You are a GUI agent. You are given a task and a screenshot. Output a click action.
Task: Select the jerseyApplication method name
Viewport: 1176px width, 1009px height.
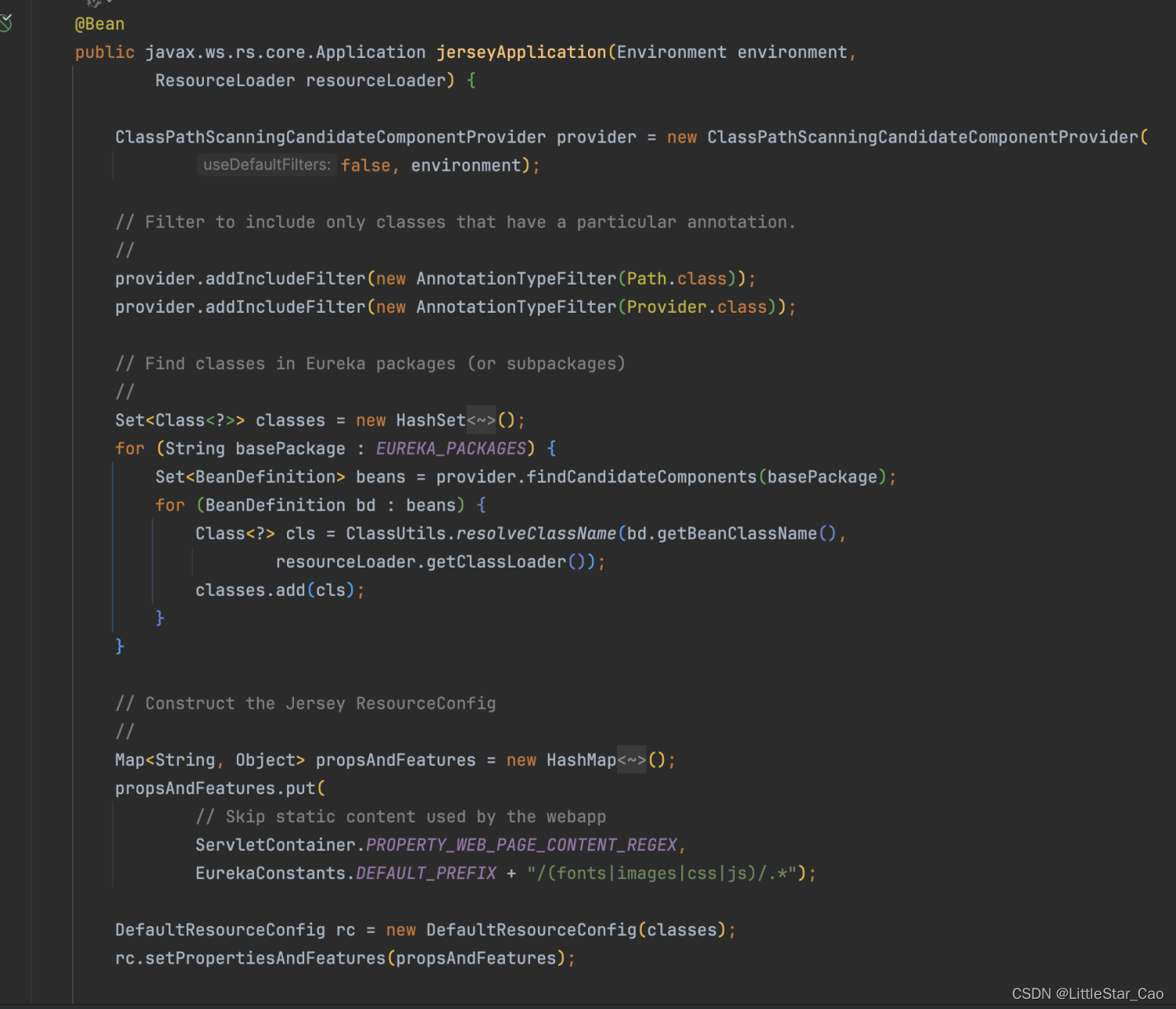coord(521,53)
